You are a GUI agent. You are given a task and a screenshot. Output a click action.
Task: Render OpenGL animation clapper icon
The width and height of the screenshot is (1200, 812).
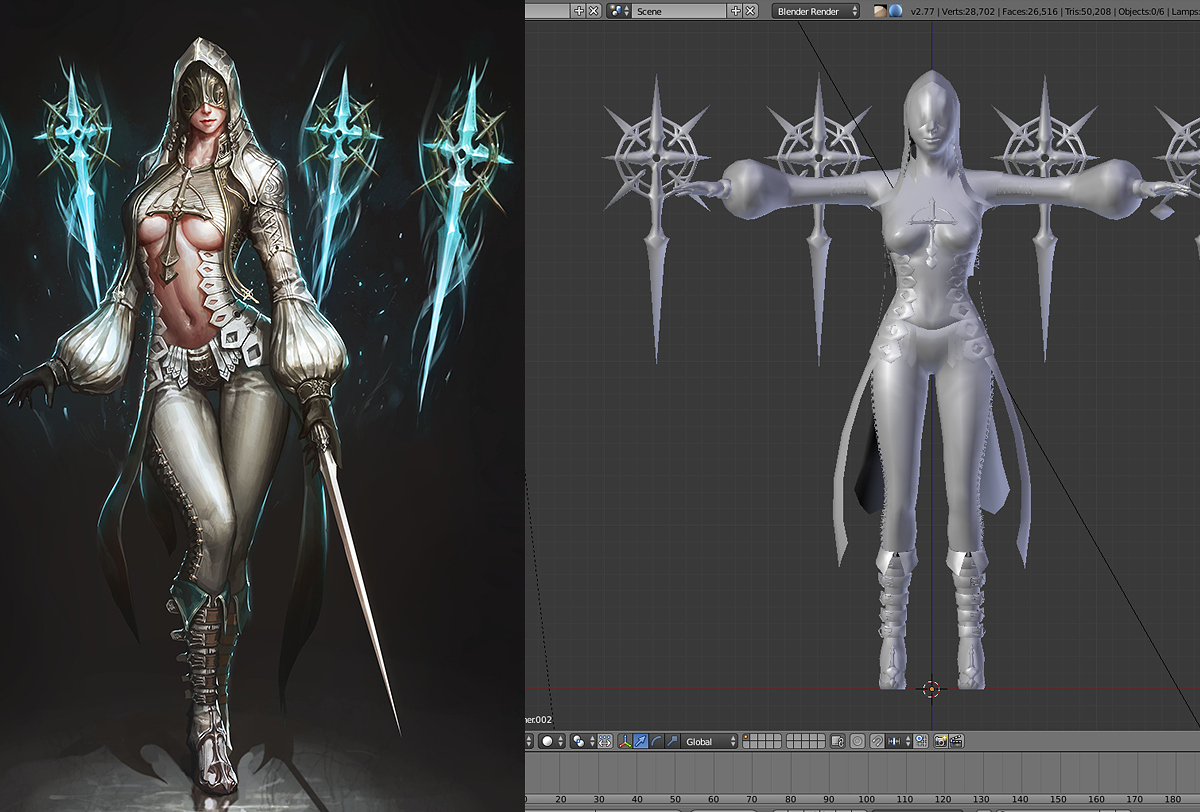point(957,741)
